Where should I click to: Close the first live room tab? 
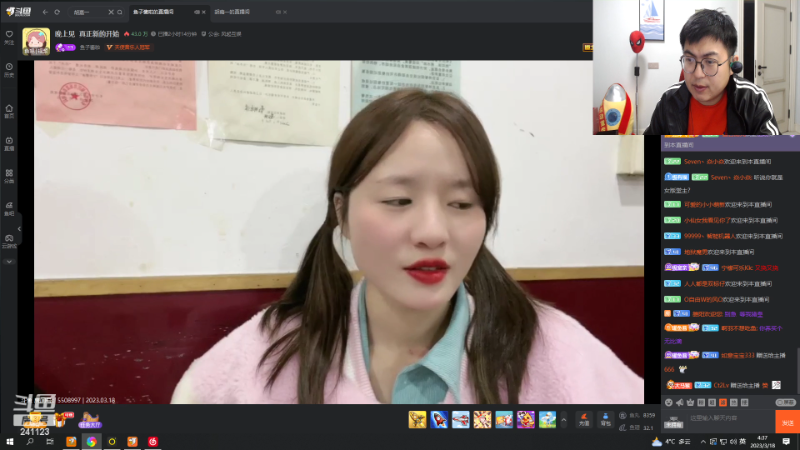tap(204, 12)
